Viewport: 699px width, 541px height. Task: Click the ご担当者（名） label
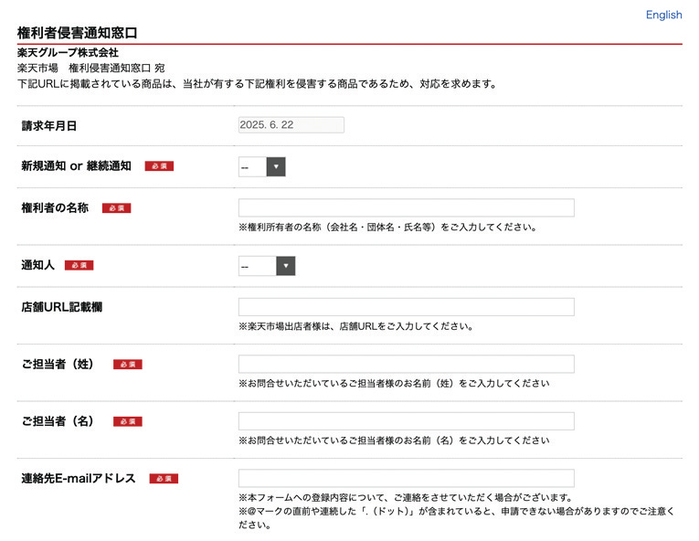pos(58,421)
